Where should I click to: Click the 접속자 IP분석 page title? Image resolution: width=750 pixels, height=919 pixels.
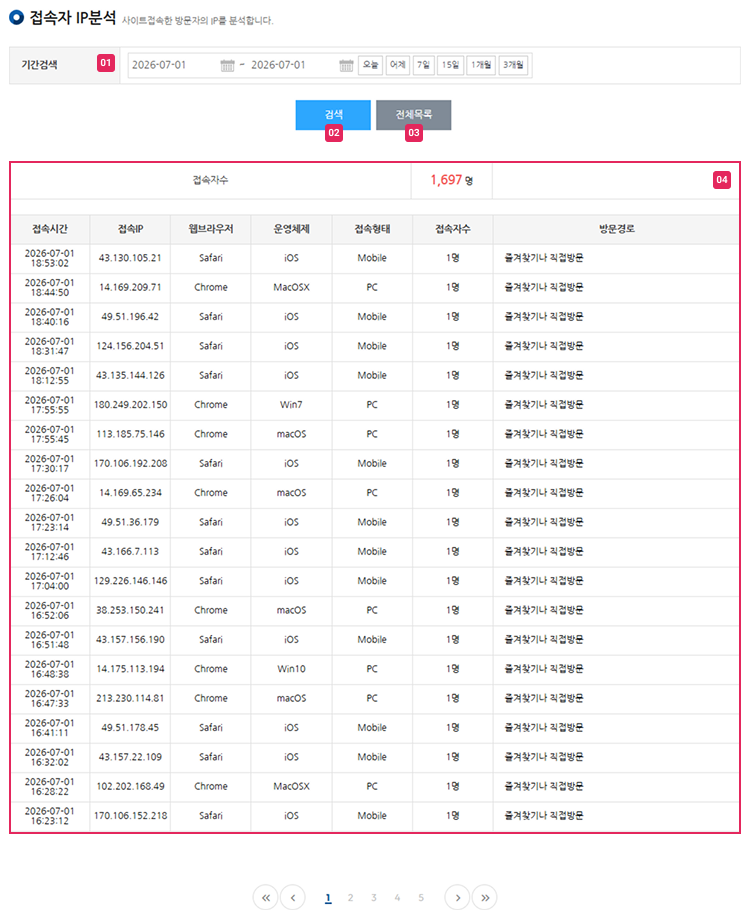(x=73, y=18)
